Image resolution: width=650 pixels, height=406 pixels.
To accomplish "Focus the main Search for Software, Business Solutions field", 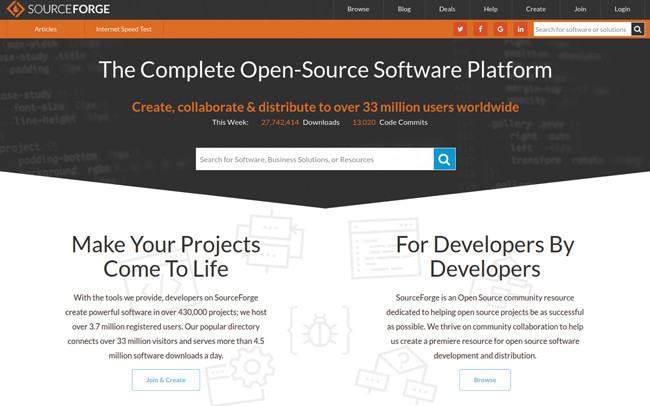I will tap(315, 159).
